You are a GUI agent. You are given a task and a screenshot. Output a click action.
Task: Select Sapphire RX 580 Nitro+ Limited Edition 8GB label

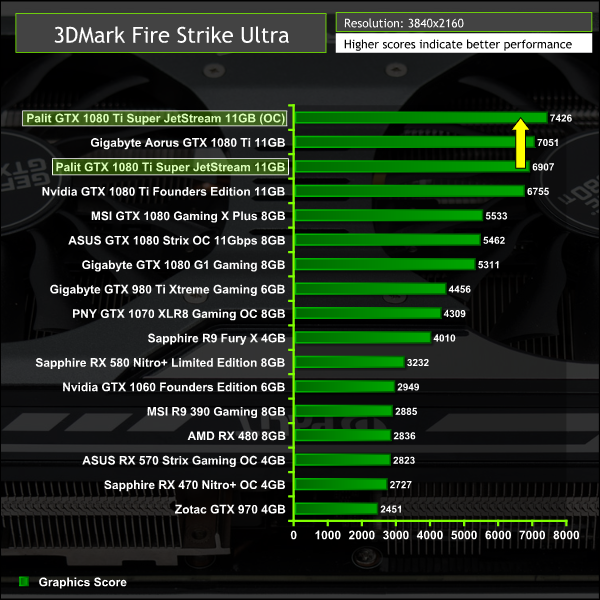click(160, 362)
